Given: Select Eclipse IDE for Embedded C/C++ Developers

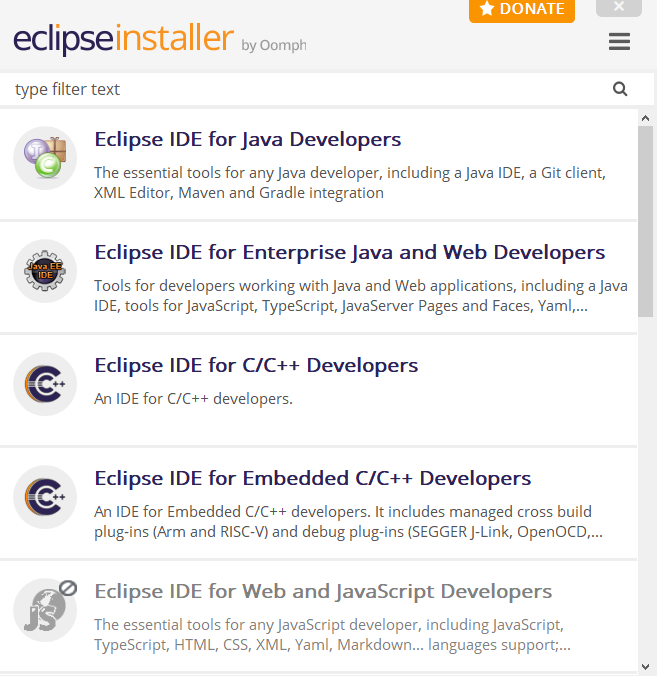Looking at the screenshot, I should (x=319, y=504).
